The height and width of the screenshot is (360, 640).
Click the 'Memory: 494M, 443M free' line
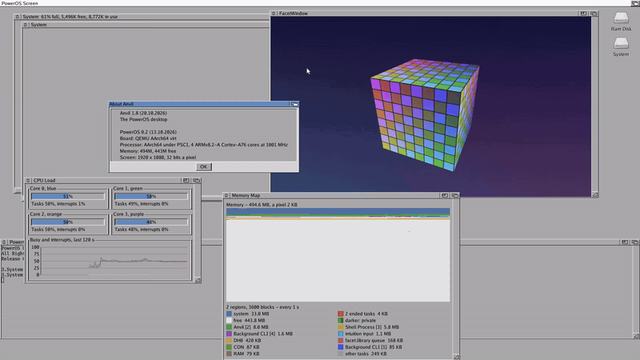[148, 151]
